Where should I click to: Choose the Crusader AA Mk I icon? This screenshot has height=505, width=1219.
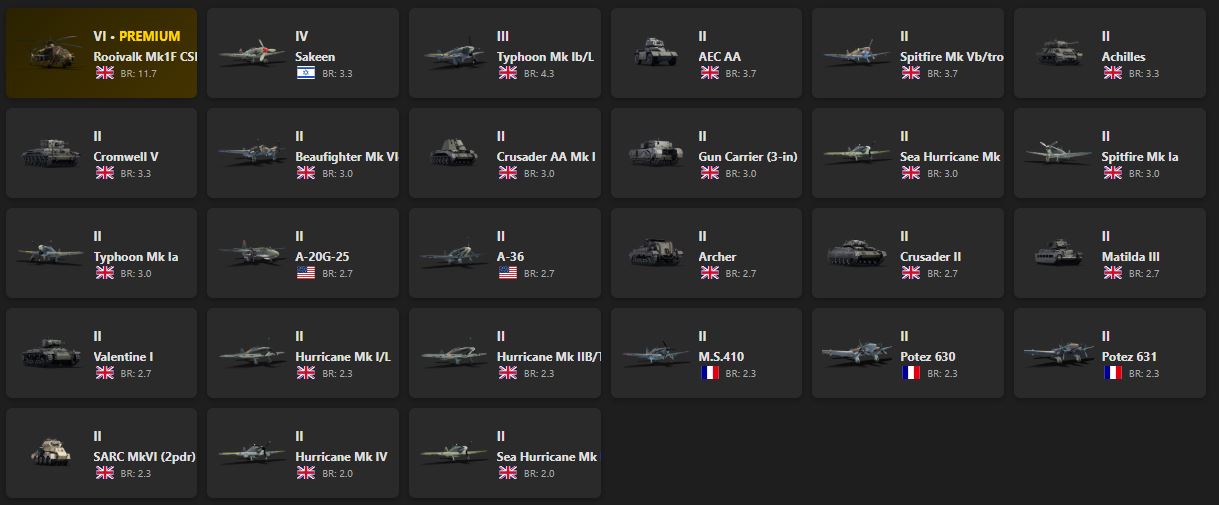pyautogui.click(x=453, y=154)
